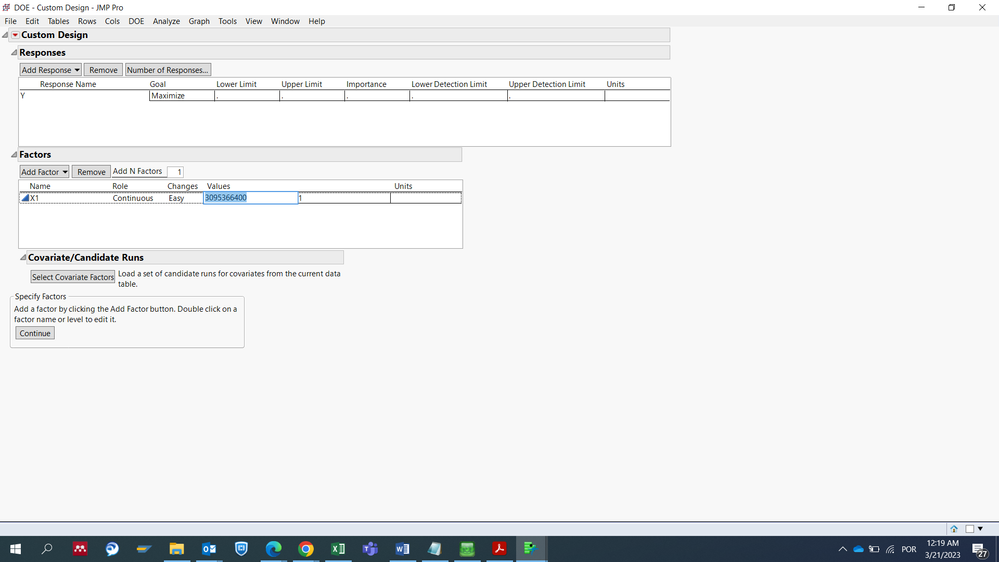Open Outlook from the taskbar
999x562 pixels.
[209, 549]
